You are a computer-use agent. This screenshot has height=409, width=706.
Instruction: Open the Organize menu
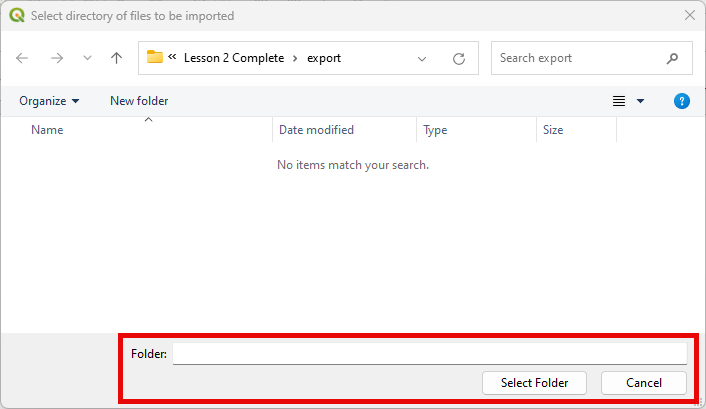[x=48, y=101]
